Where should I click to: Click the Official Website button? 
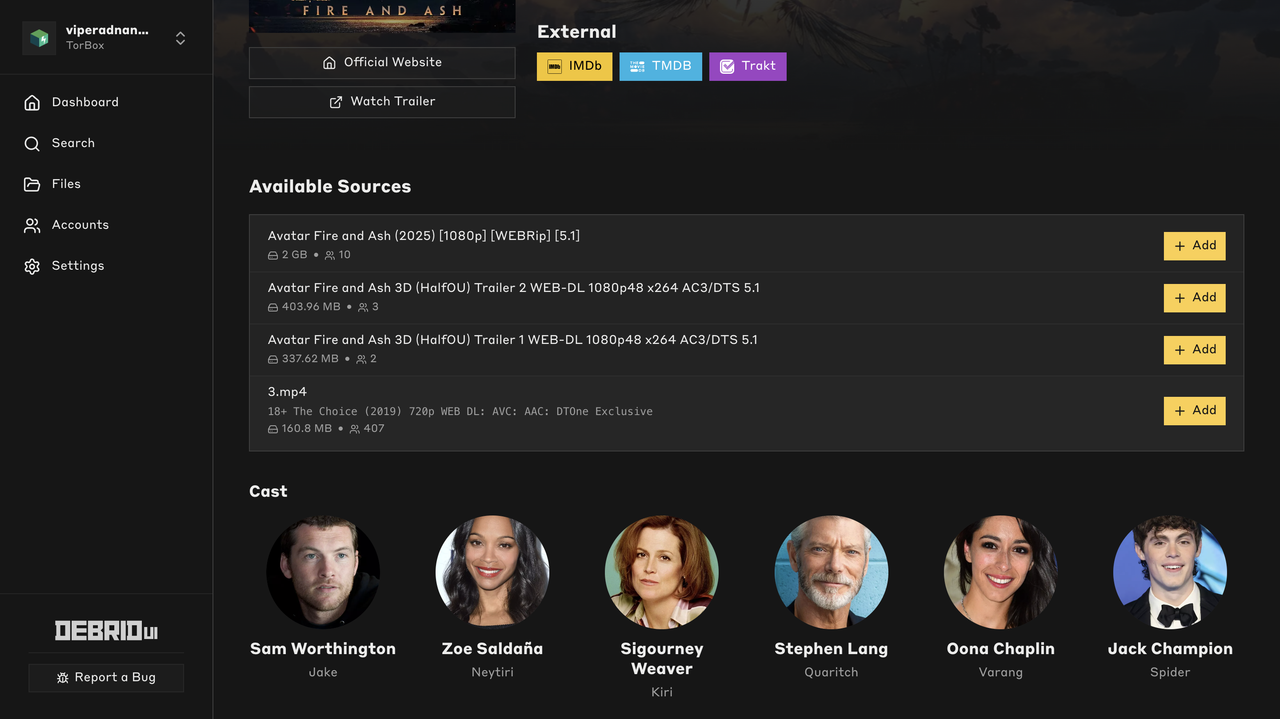[382, 62]
